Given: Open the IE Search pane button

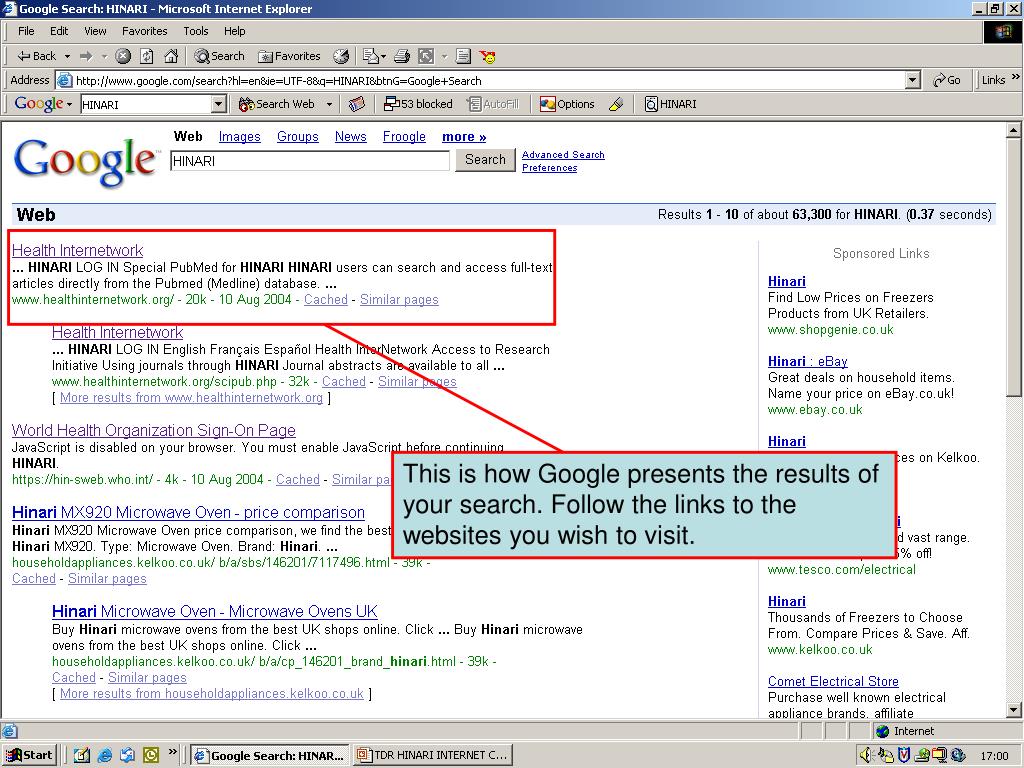Looking at the screenshot, I should 219,56.
